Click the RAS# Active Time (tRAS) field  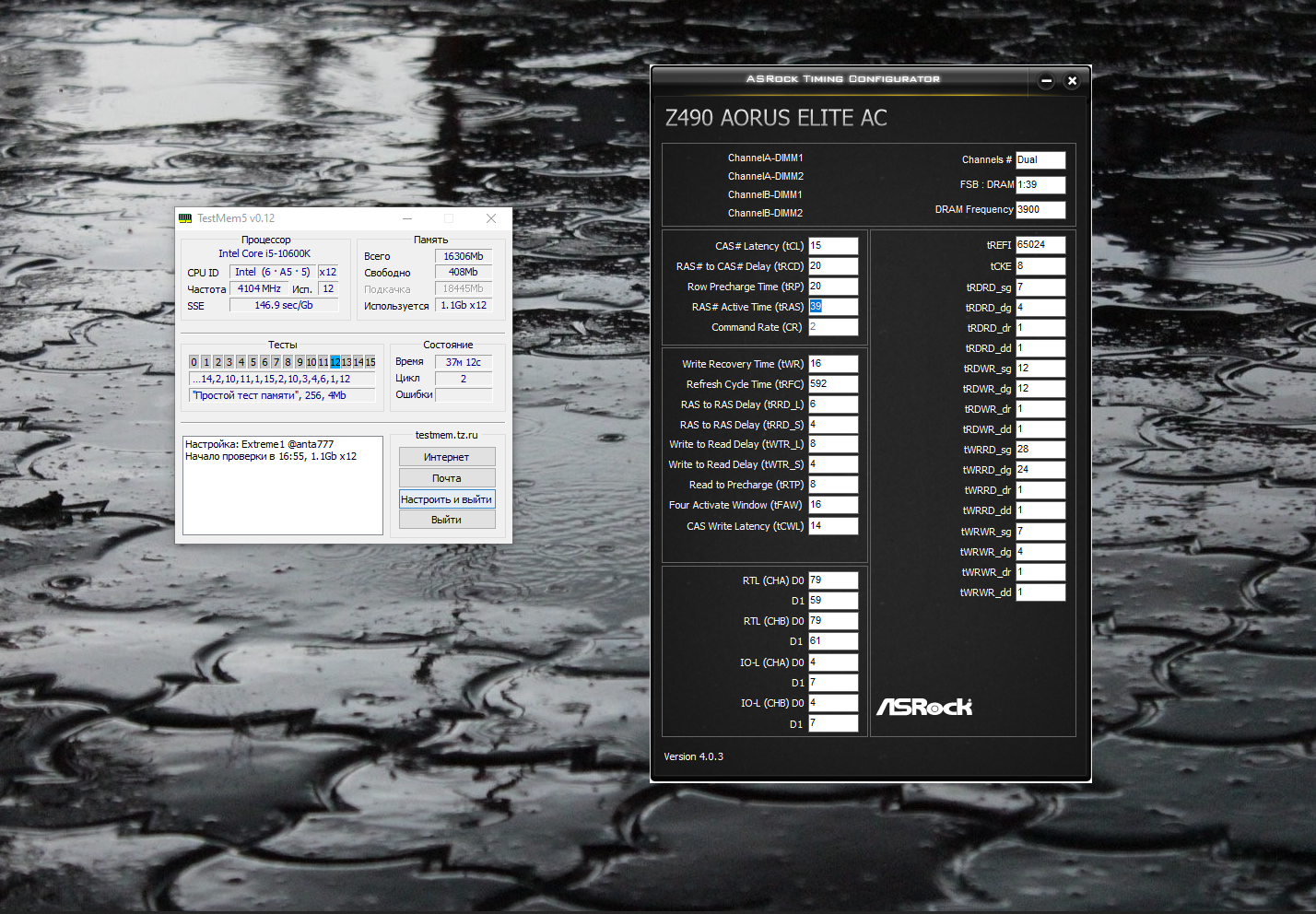pyautogui.click(x=833, y=307)
